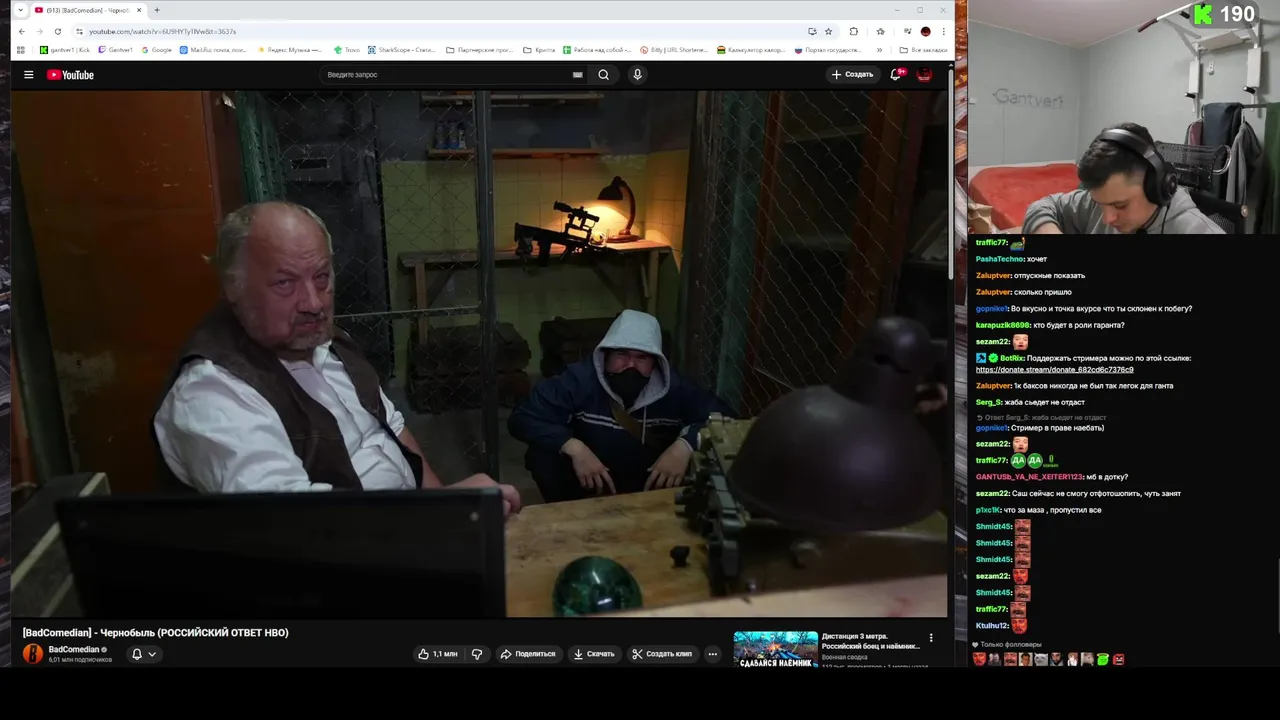The image size is (1280, 720).
Task: Click Скачать download button
Action: pos(594,654)
